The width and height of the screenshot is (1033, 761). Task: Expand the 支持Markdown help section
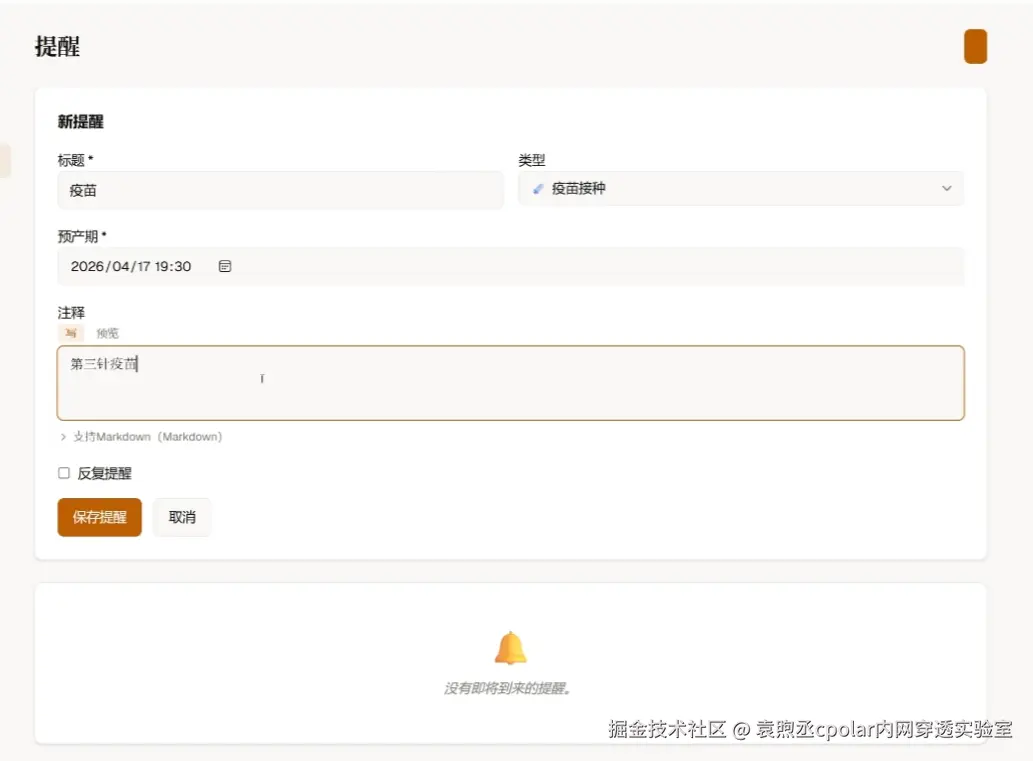[141, 437]
